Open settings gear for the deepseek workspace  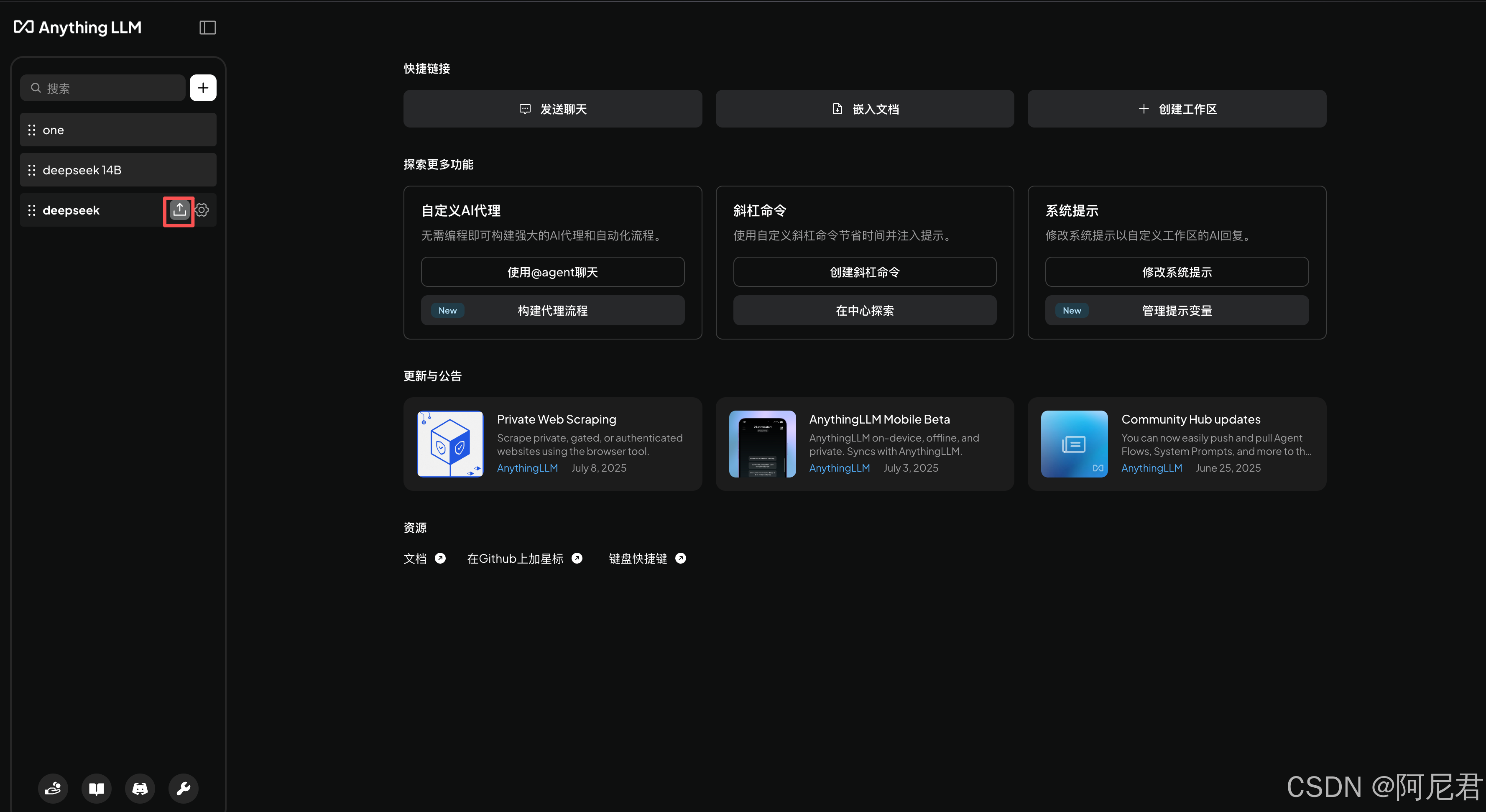click(x=202, y=210)
